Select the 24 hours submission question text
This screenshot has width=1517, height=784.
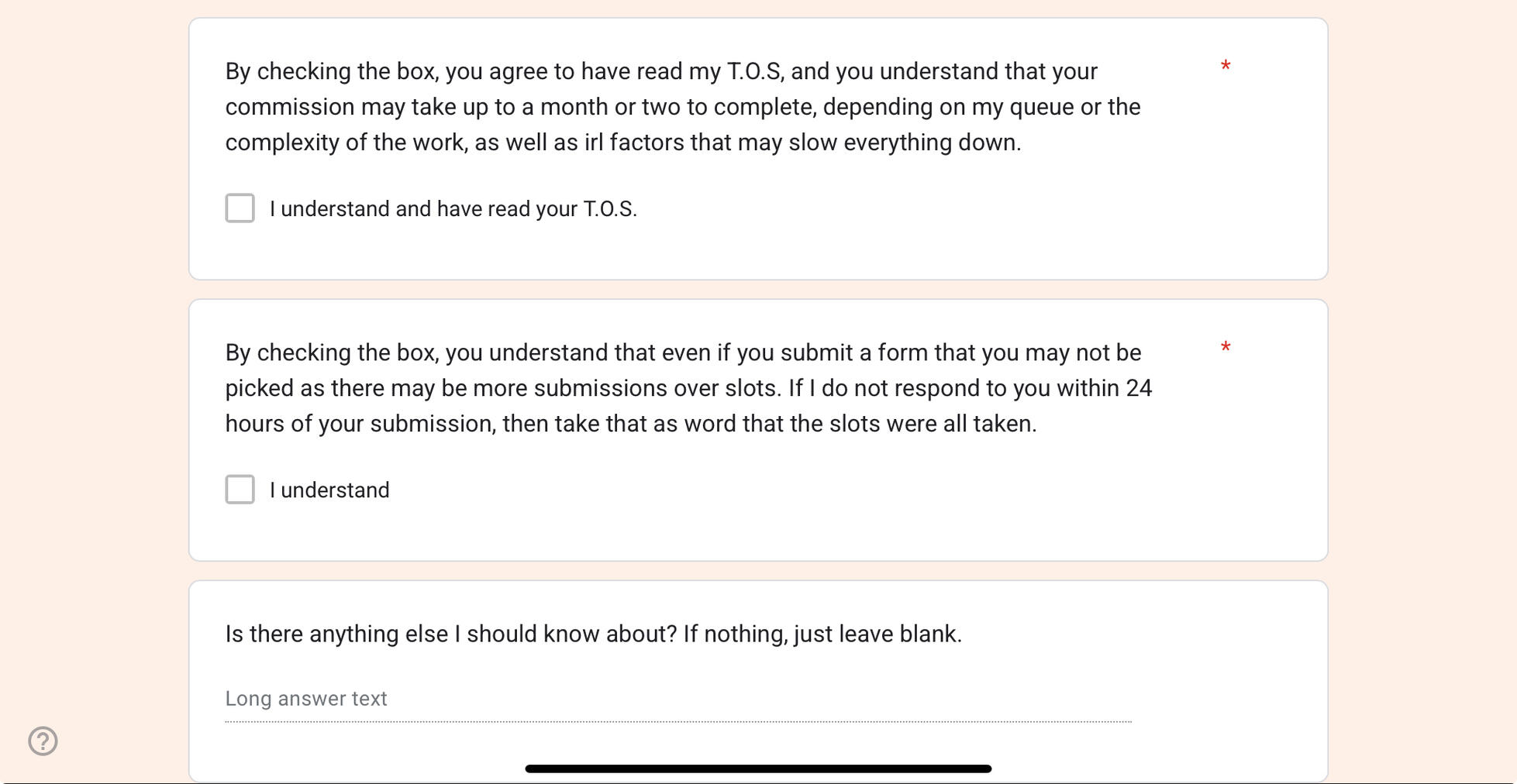coord(688,388)
